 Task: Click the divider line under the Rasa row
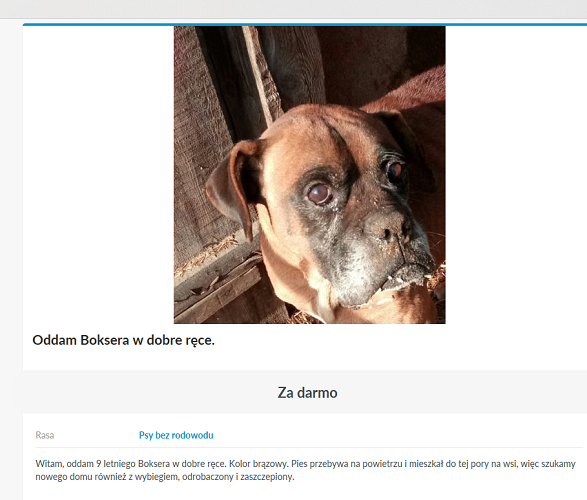click(309, 447)
